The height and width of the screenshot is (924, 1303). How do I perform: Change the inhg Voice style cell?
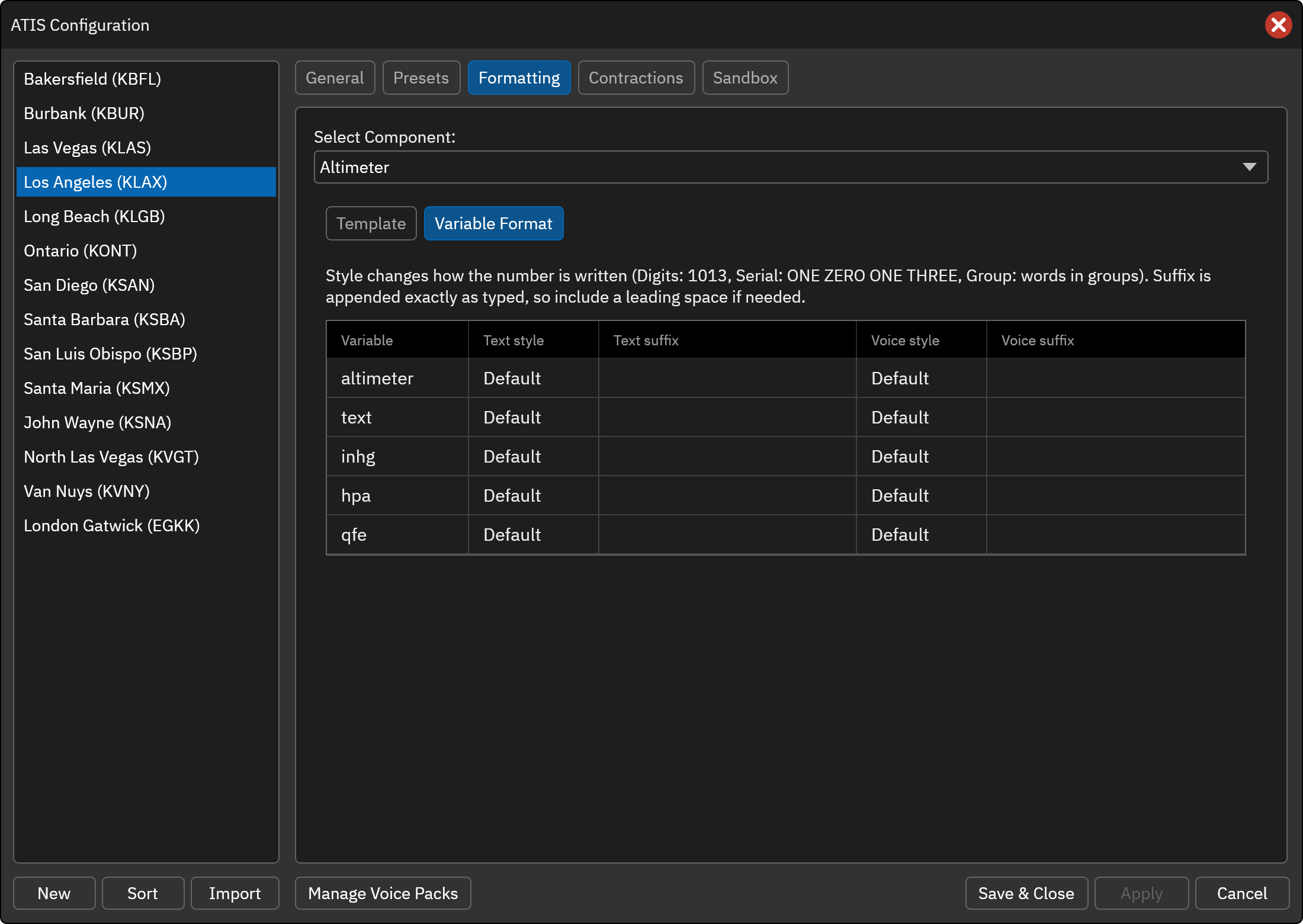(x=921, y=456)
